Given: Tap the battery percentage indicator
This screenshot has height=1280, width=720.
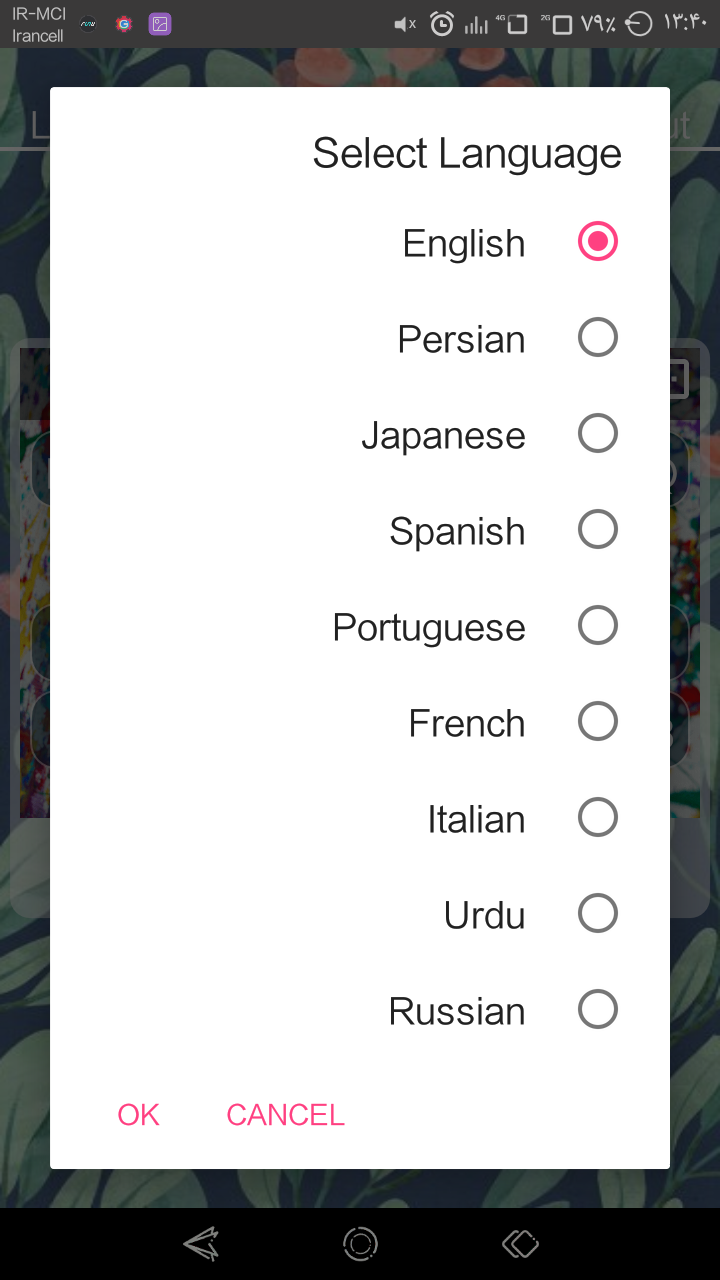Looking at the screenshot, I should pyautogui.click(x=598, y=24).
